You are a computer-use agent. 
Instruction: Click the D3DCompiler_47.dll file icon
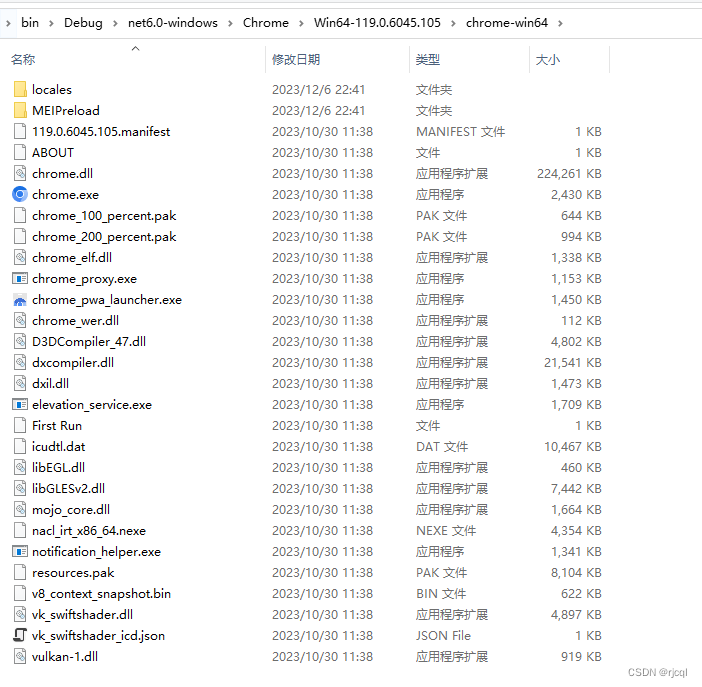[x=20, y=342]
